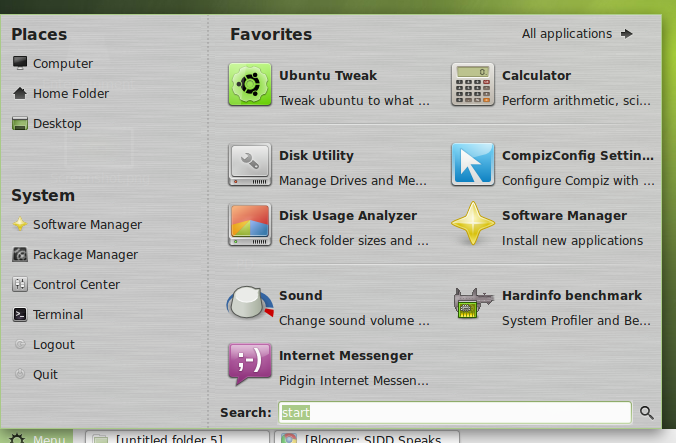Click the Control Center sliders icon
Viewport: 676px width, 443px height.
pos(20,284)
